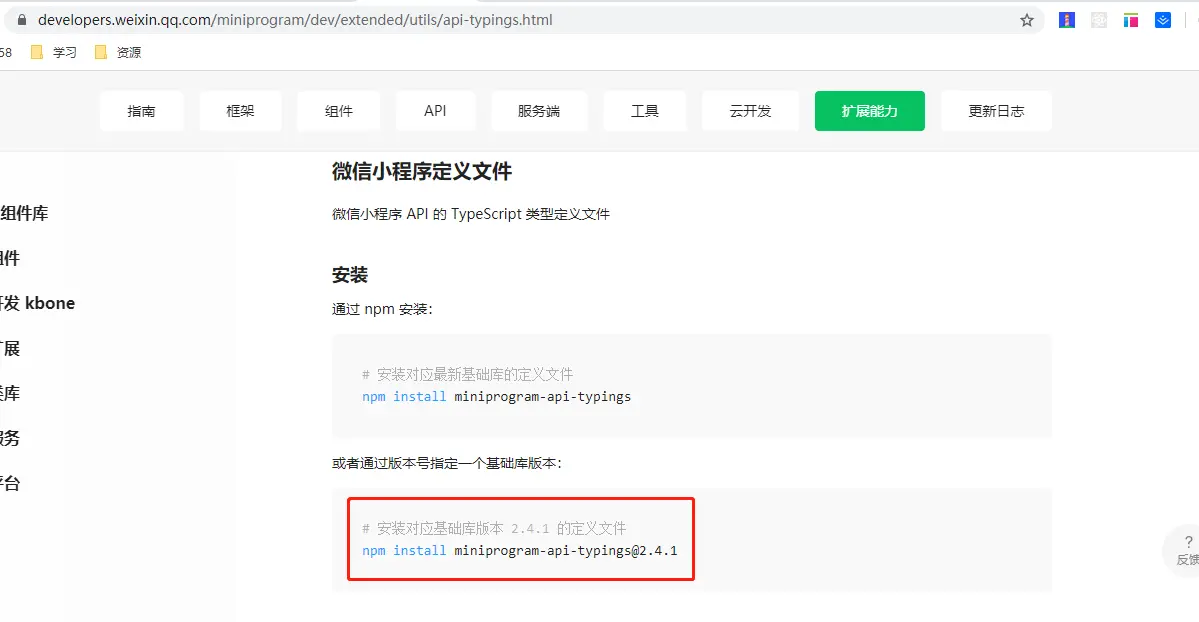Screen dimensions: 1199x622
Task: Switch to the 框架 tab
Action: (x=240, y=111)
